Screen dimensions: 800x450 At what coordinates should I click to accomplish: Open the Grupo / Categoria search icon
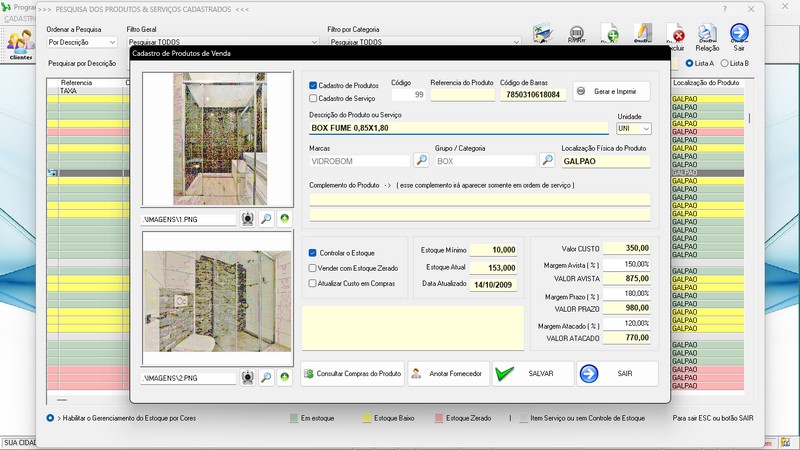click(546, 160)
